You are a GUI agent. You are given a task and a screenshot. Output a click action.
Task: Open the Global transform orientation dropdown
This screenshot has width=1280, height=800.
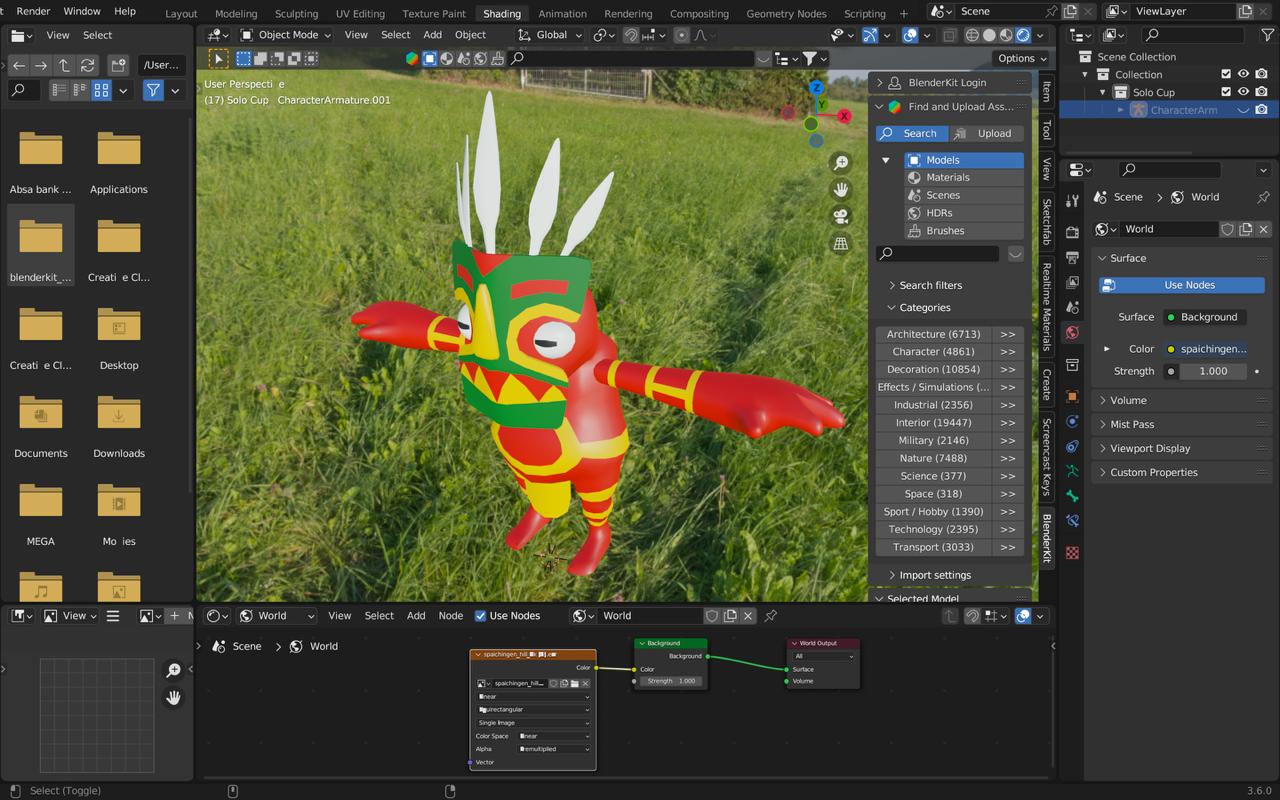tap(551, 35)
